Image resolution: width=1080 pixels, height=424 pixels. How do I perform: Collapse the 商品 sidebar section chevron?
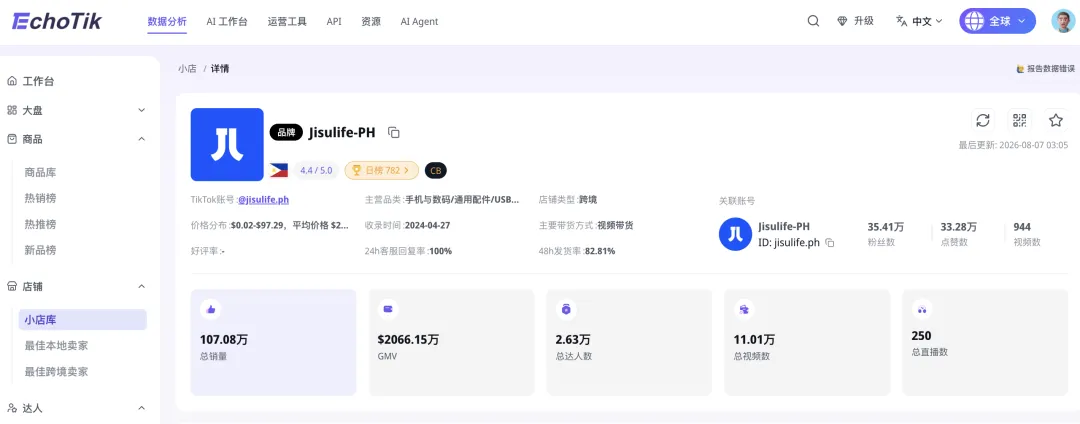[x=141, y=139]
